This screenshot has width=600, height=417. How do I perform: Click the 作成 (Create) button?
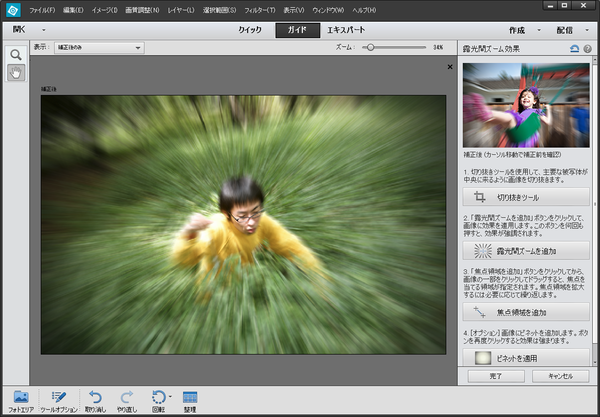click(x=517, y=30)
